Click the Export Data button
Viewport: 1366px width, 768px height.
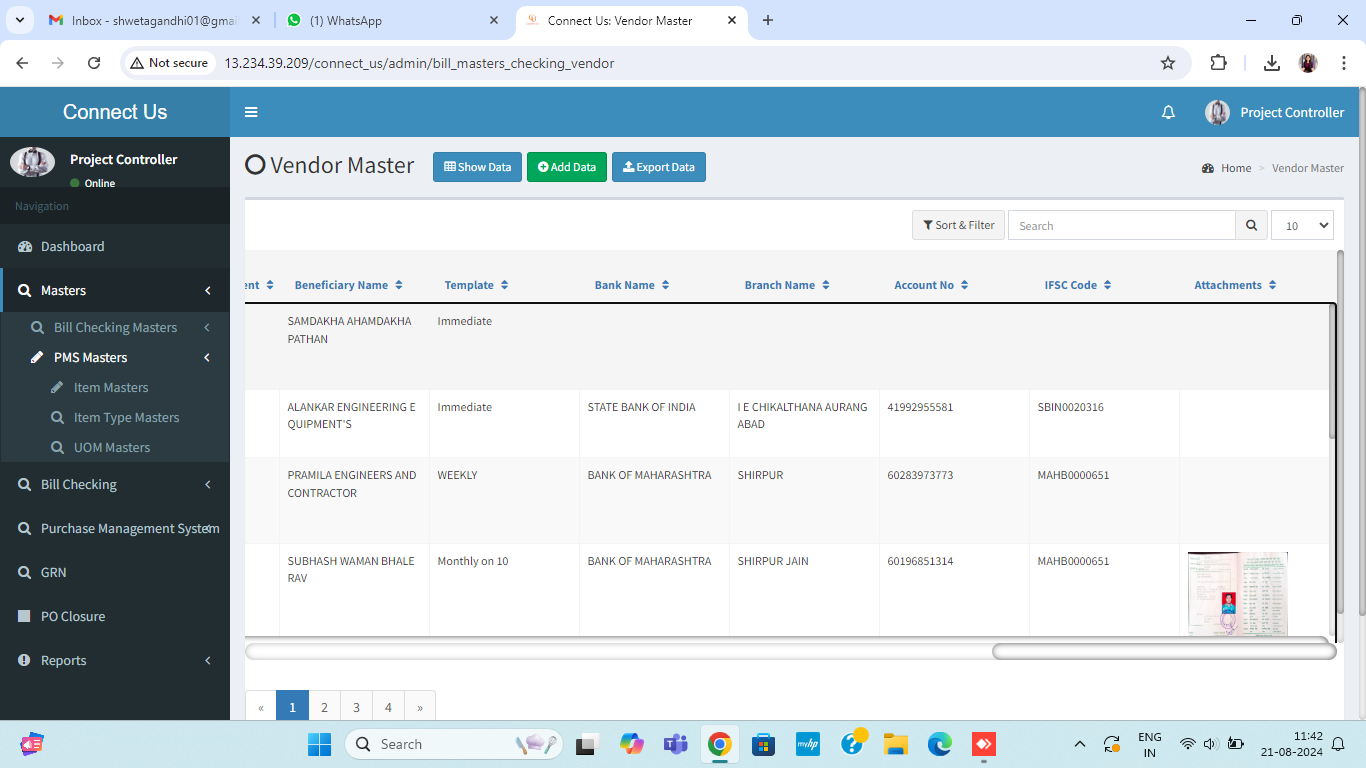(659, 167)
